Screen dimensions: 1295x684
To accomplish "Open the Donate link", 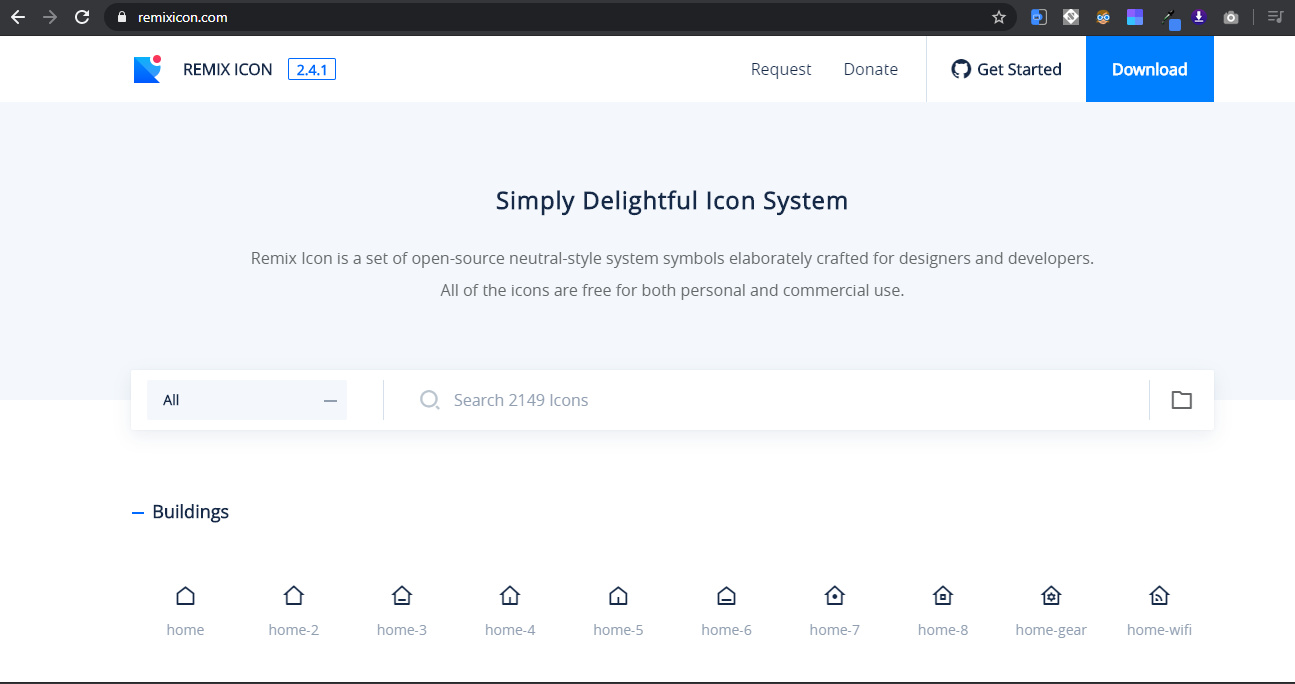I will coord(871,69).
